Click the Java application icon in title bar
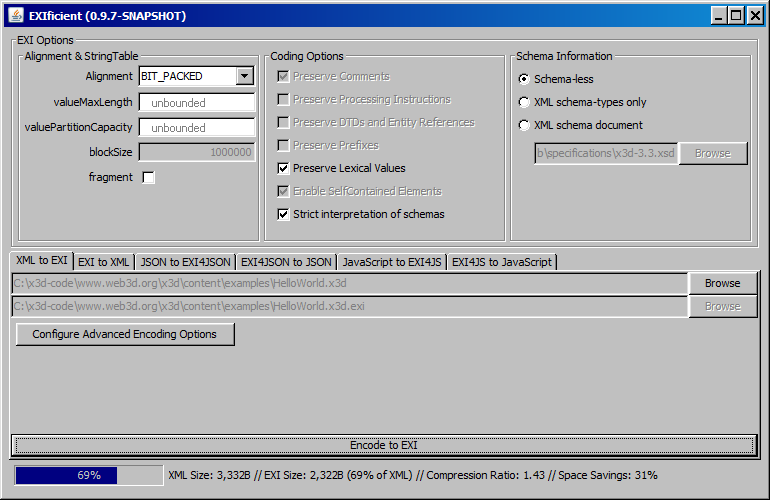The width and height of the screenshot is (770, 500). pyautogui.click(x=16, y=15)
